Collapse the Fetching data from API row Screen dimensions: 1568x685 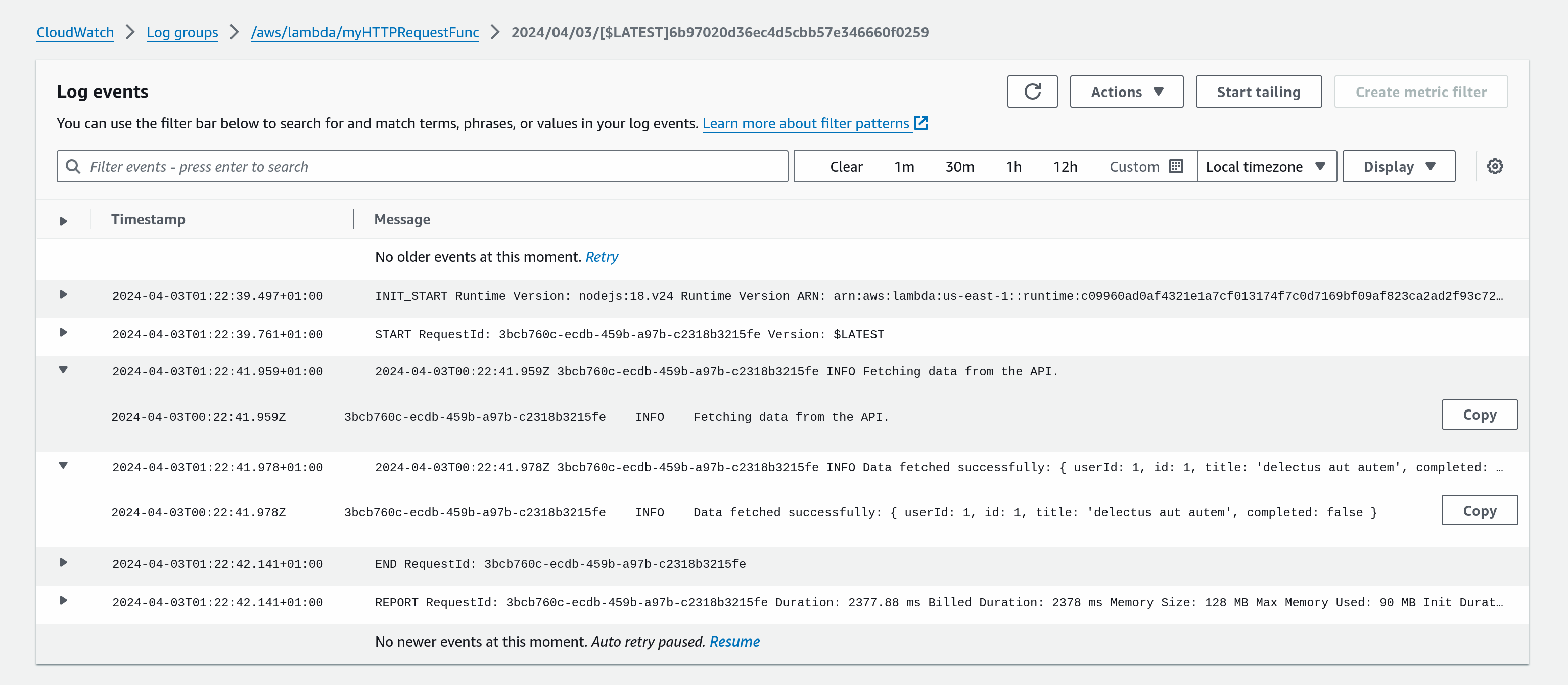click(x=63, y=370)
